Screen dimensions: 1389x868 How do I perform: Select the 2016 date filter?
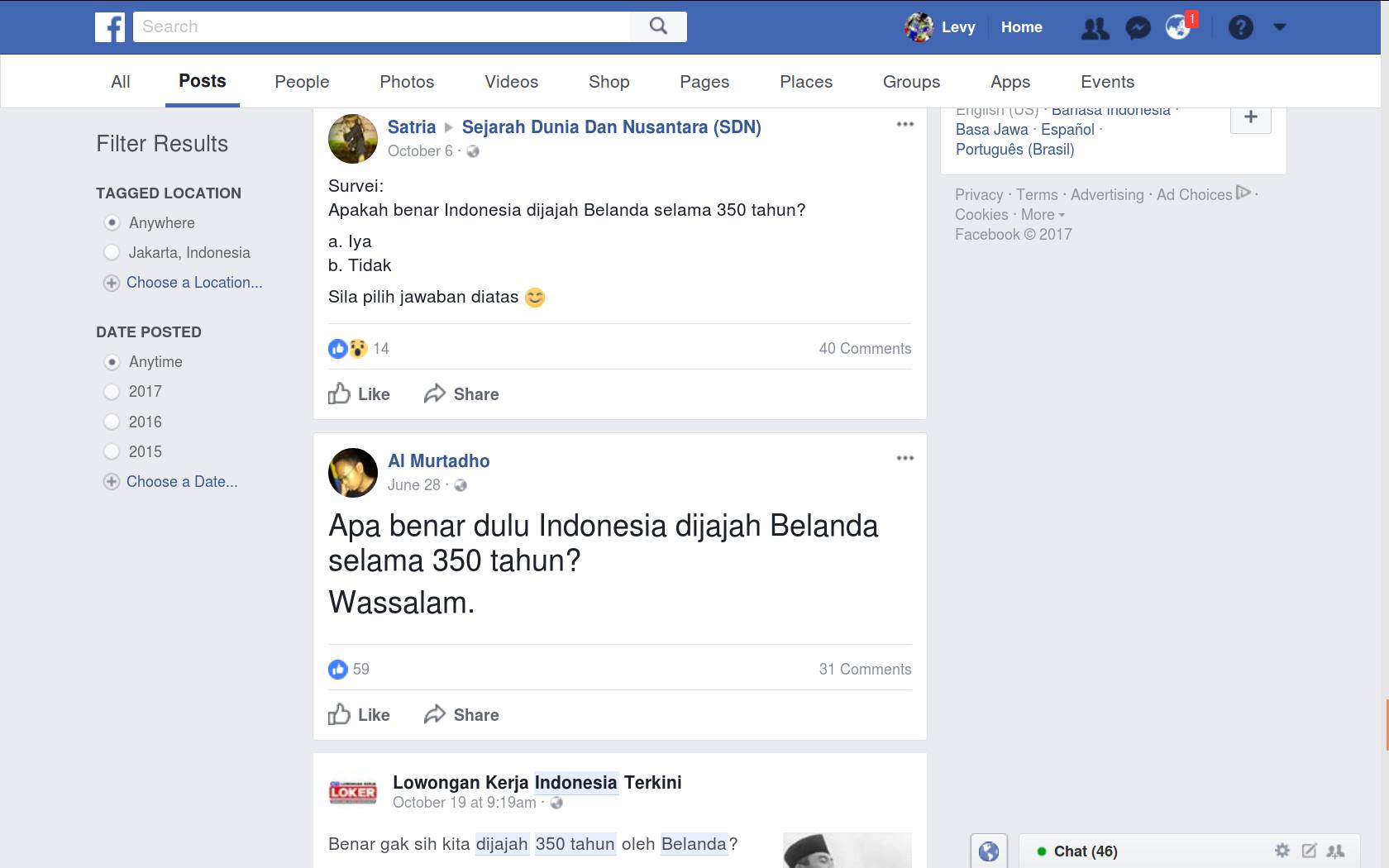112,422
